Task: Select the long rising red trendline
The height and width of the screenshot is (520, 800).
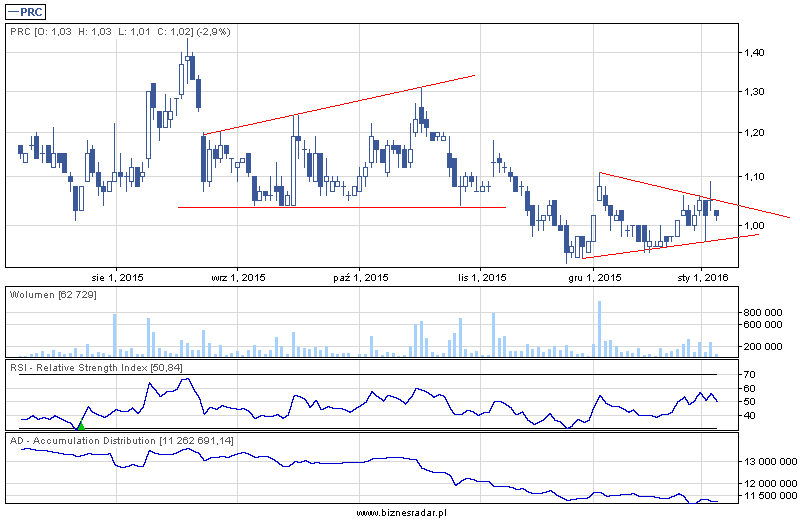Action: coord(340,105)
